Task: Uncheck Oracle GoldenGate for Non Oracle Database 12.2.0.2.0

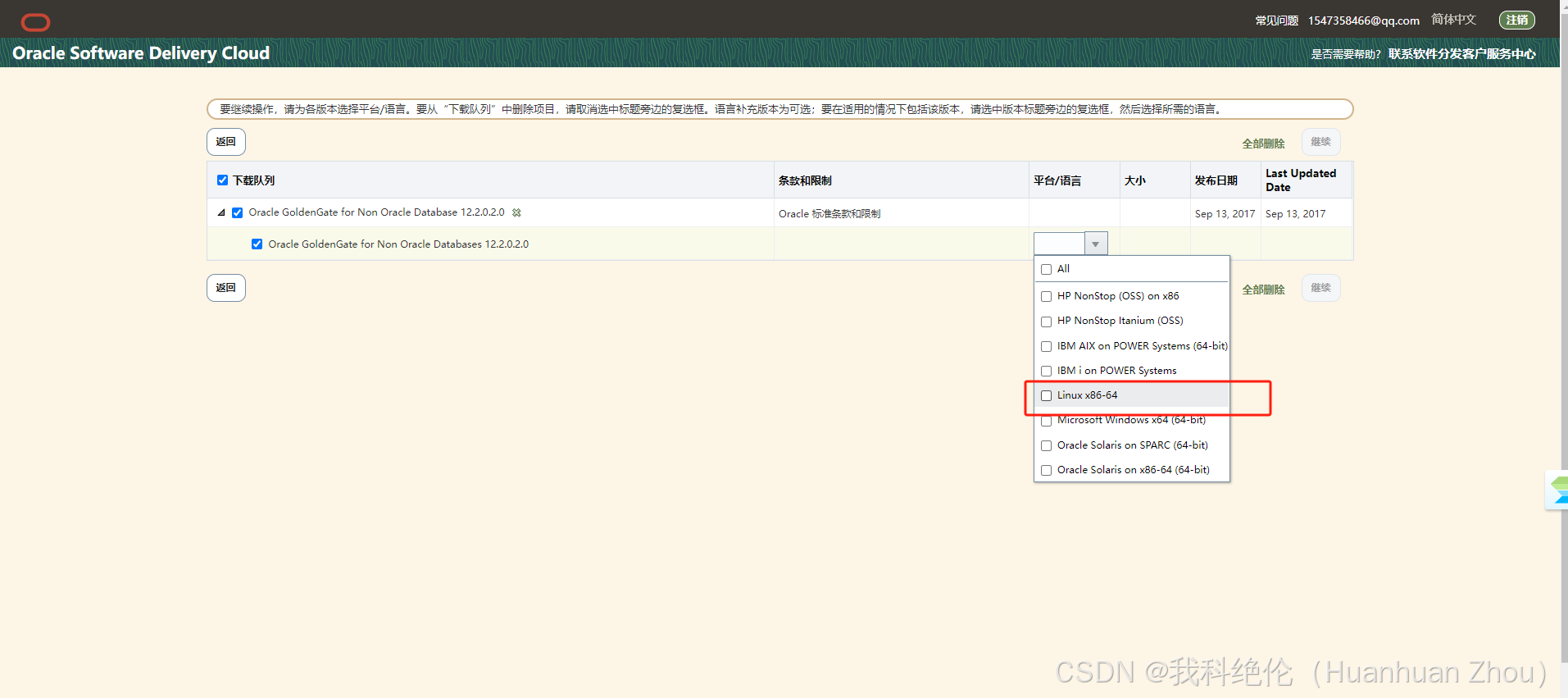Action: pyautogui.click(x=238, y=212)
